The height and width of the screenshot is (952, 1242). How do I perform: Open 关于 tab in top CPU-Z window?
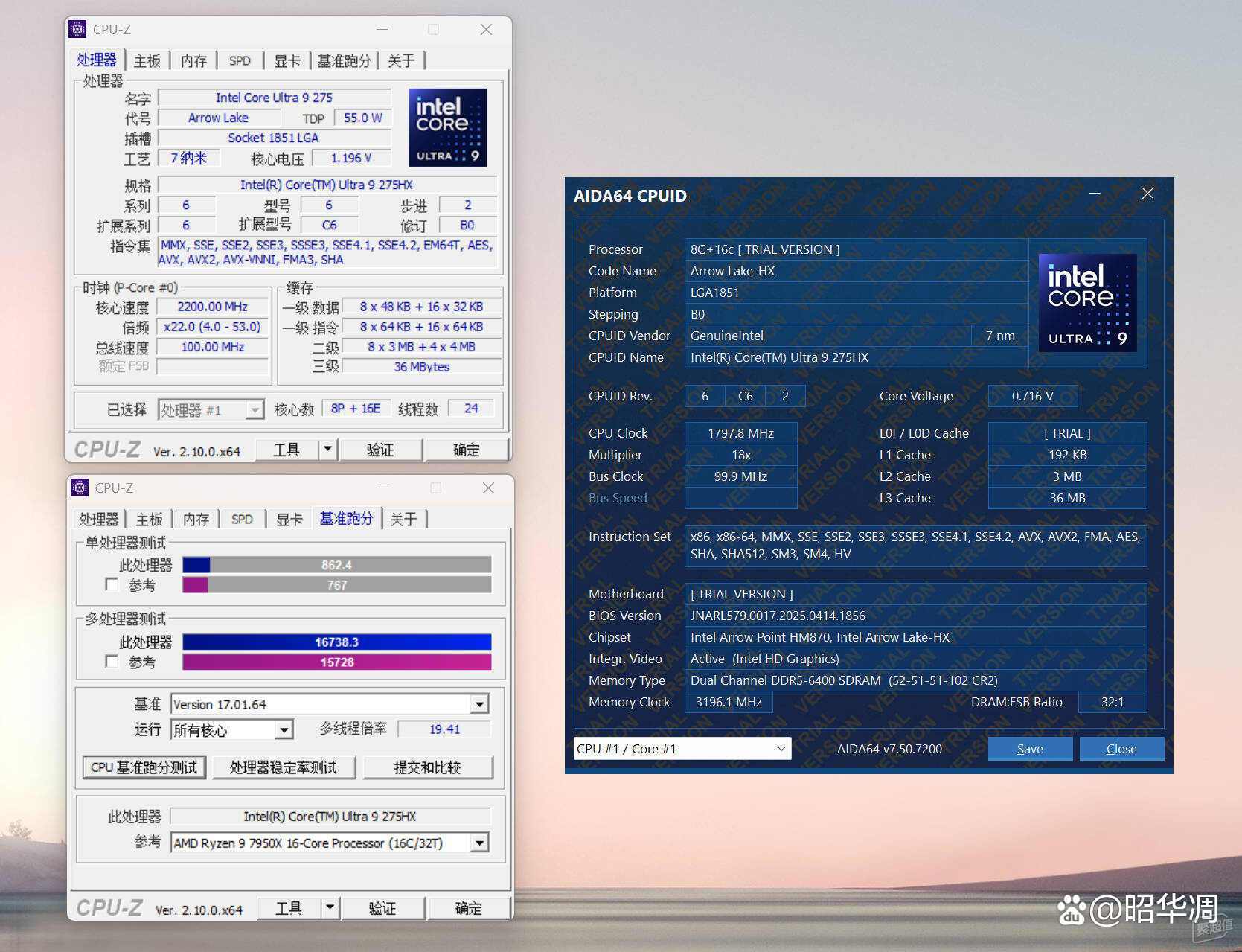tap(401, 60)
